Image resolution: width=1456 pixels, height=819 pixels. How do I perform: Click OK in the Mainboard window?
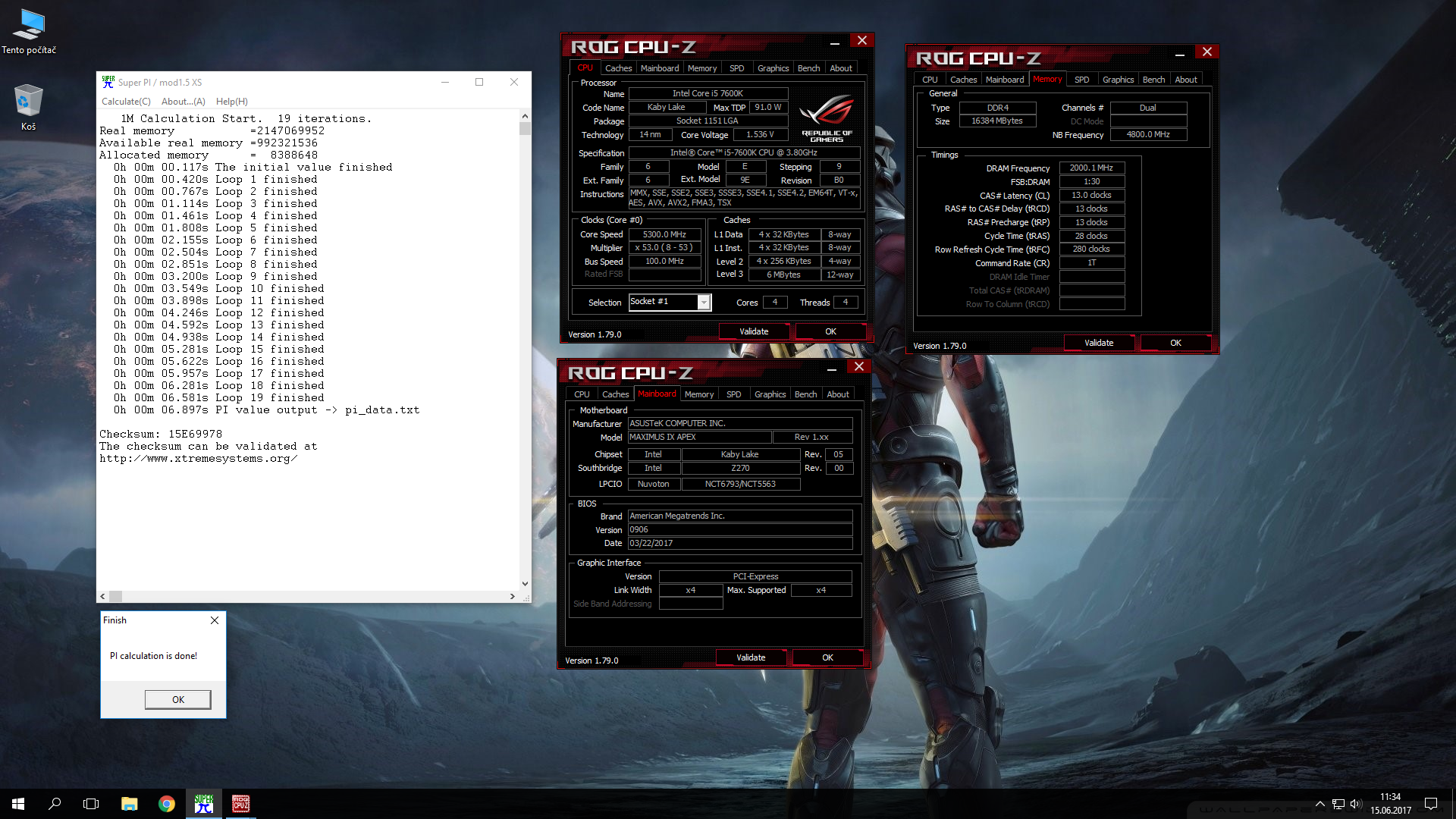[827, 657]
